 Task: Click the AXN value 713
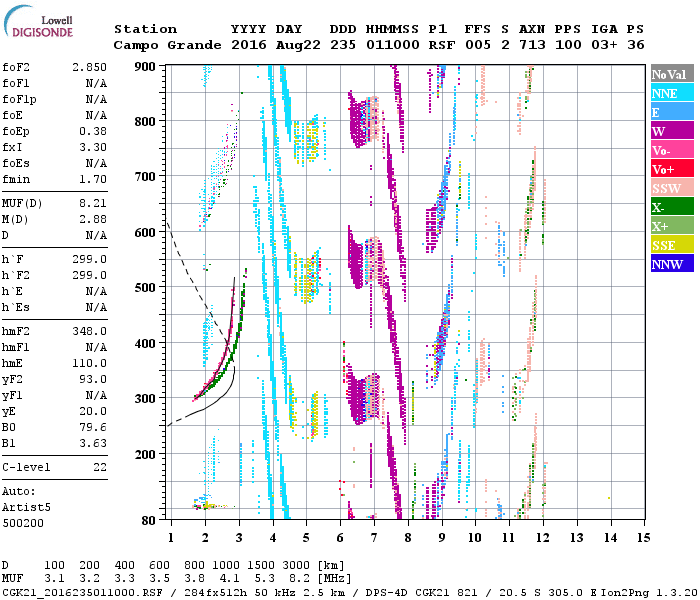tap(533, 45)
